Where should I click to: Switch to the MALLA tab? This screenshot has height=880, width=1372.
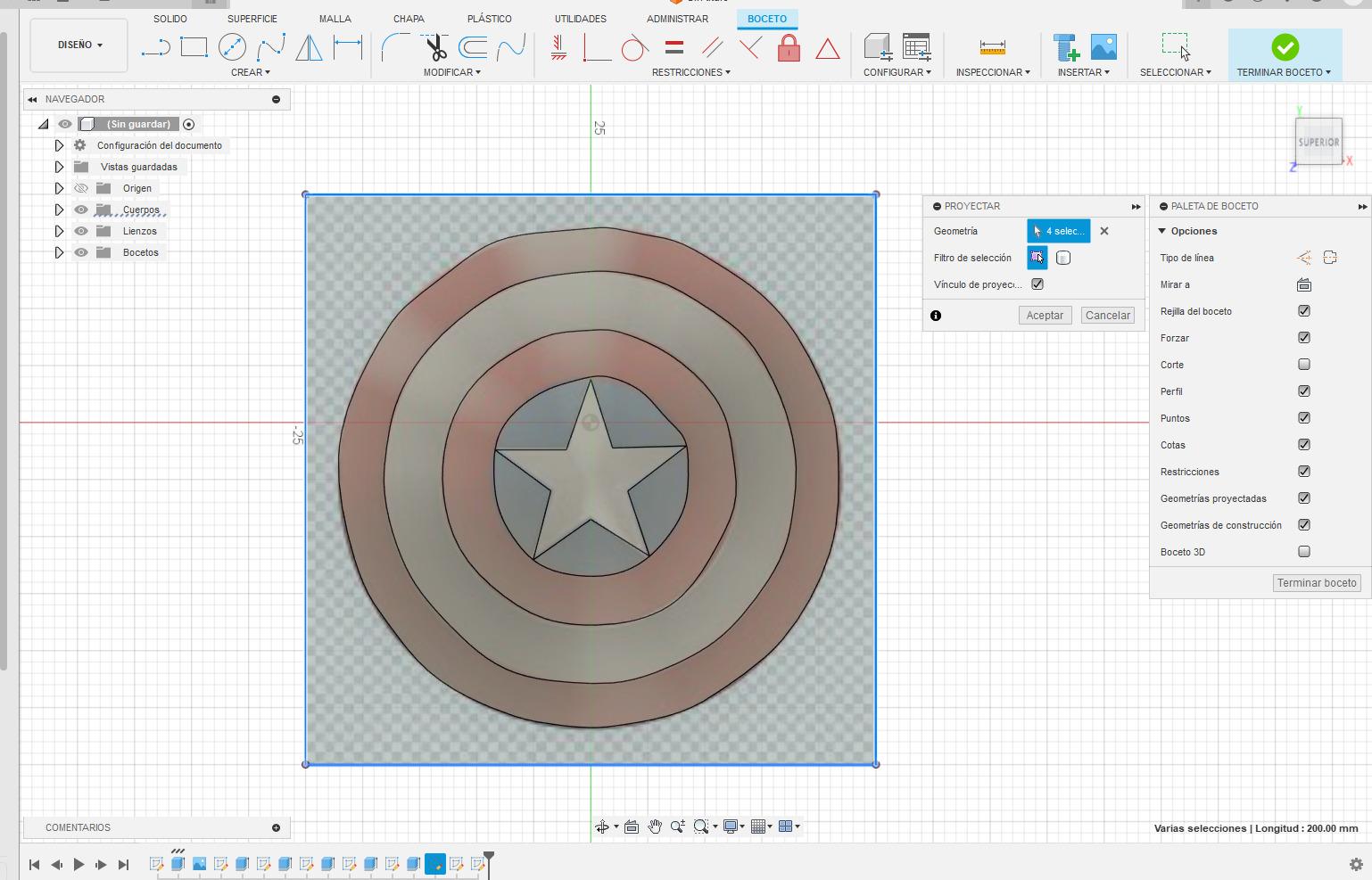[335, 19]
